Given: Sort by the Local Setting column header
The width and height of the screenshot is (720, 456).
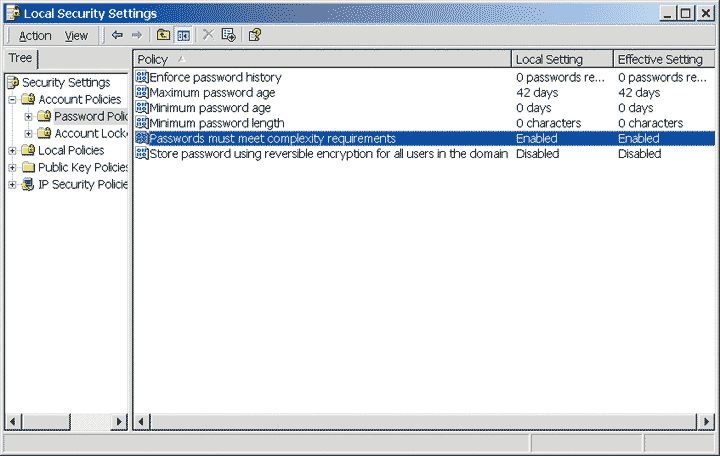Looking at the screenshot, I should [x=560, y=60].
